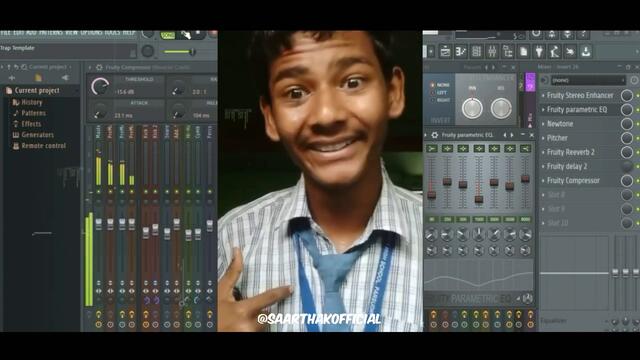The image size is (640, 360).
Task: Open the FILE menu
Action: [x=5, y=33]
